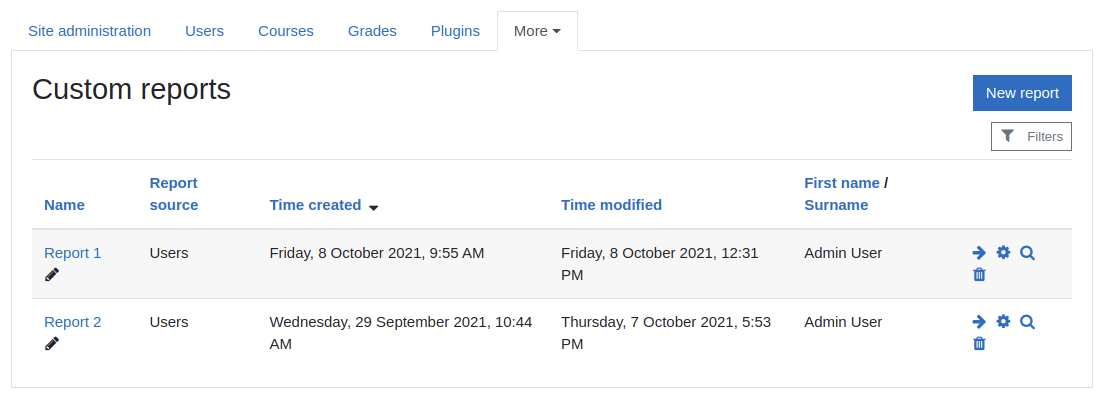Preview Report 2 with the magnifier icon
The image size is (1102, 396).
(x=1028, y=322)
